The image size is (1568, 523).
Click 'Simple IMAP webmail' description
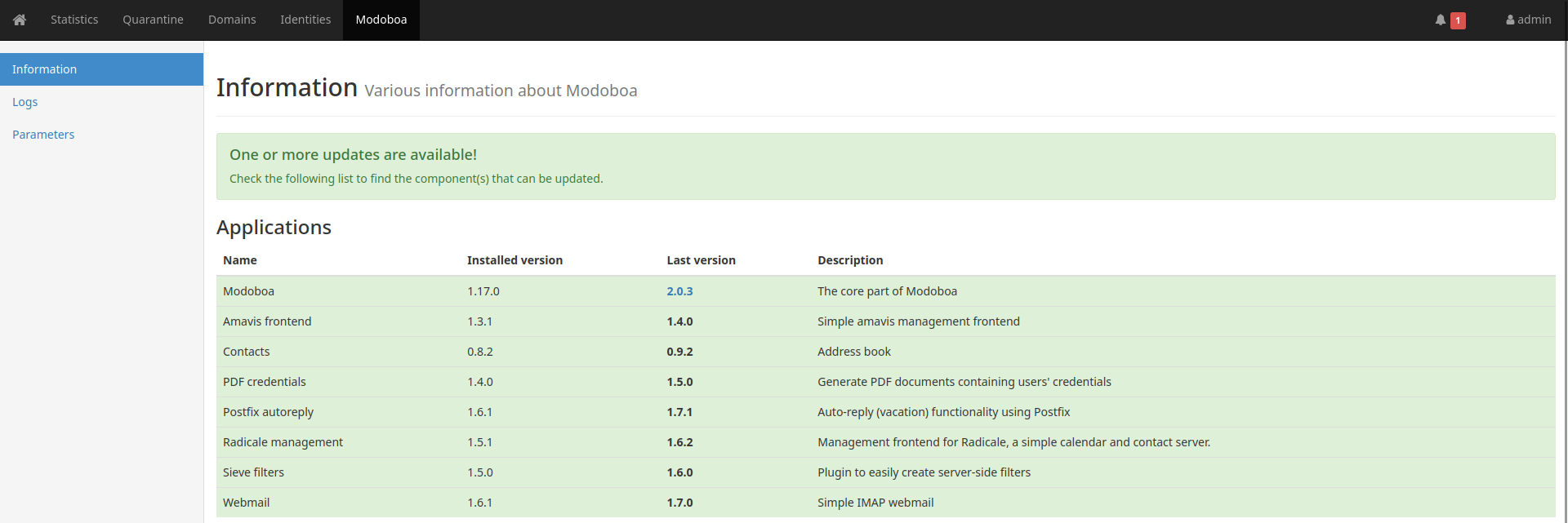875,503
